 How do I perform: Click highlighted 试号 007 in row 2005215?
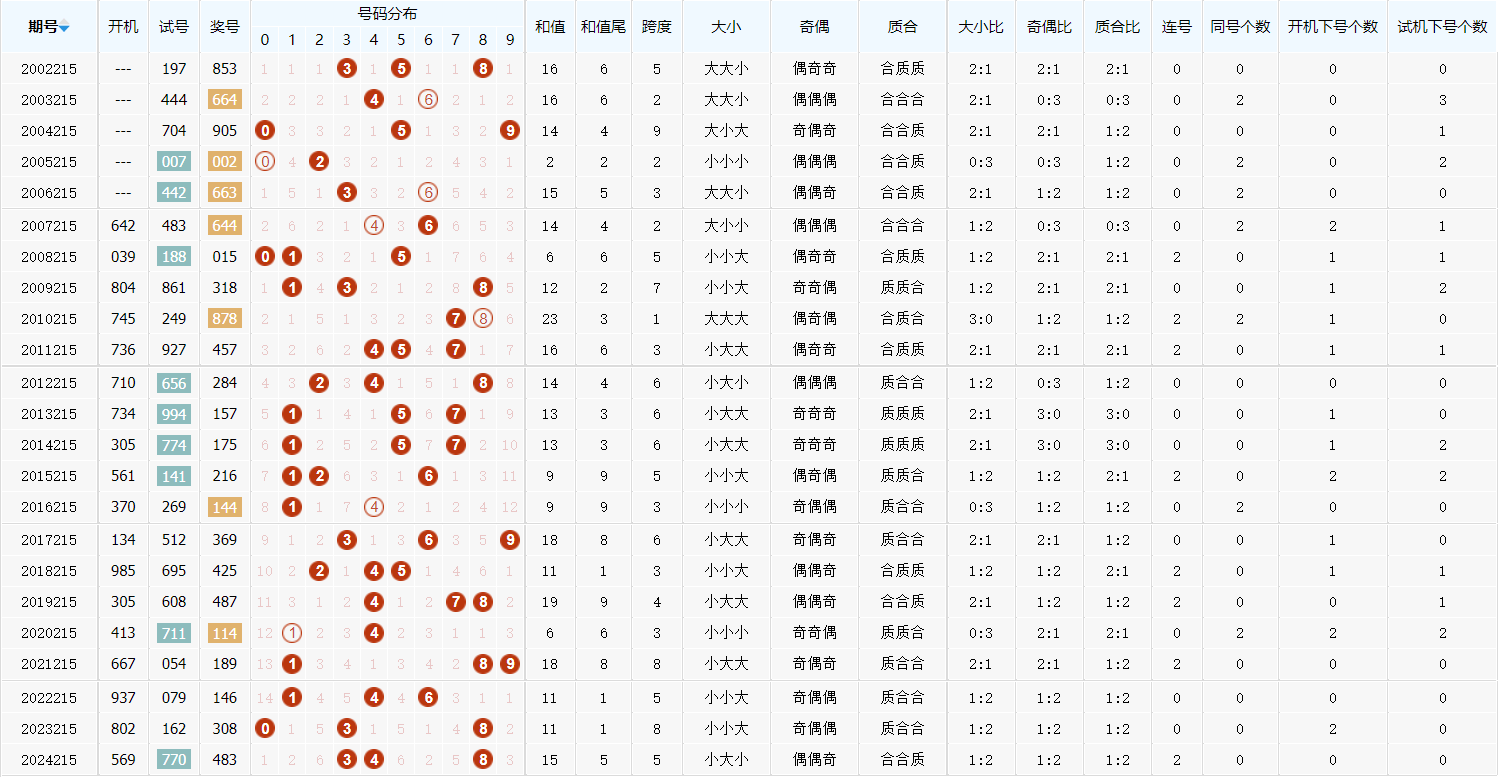tap(174, 161)
